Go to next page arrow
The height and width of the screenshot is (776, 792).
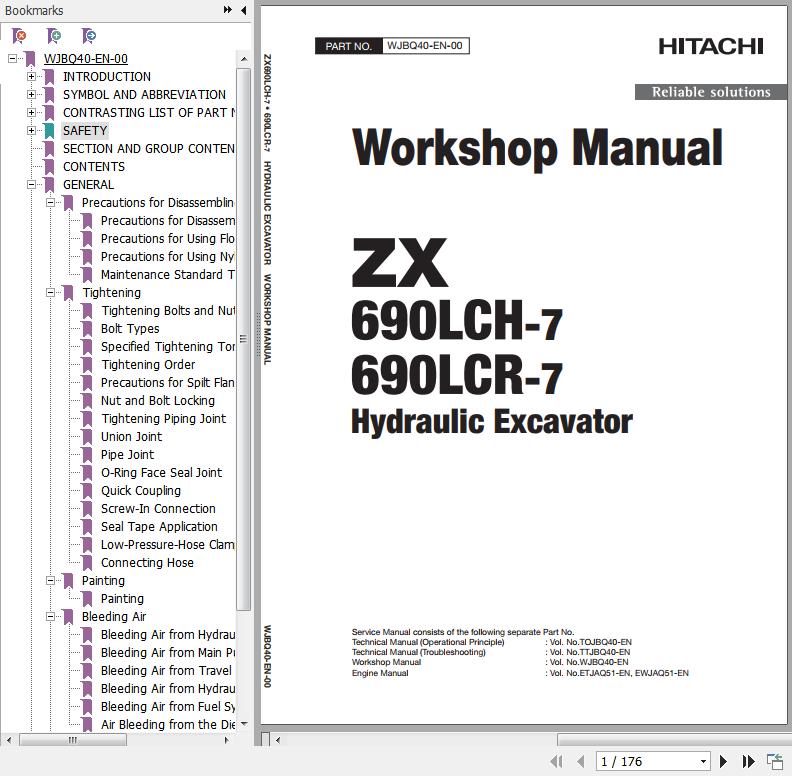click(x=723, y=761)
